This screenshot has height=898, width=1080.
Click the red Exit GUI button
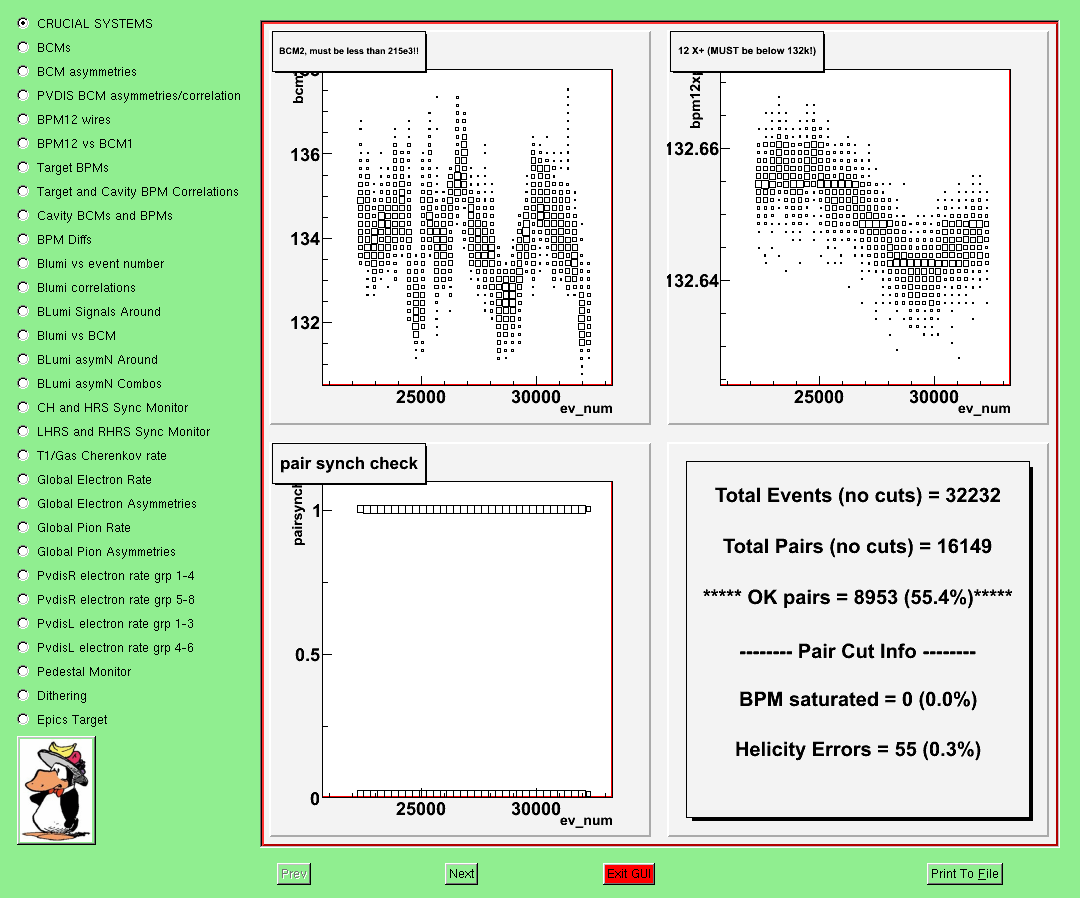(629, 874)
